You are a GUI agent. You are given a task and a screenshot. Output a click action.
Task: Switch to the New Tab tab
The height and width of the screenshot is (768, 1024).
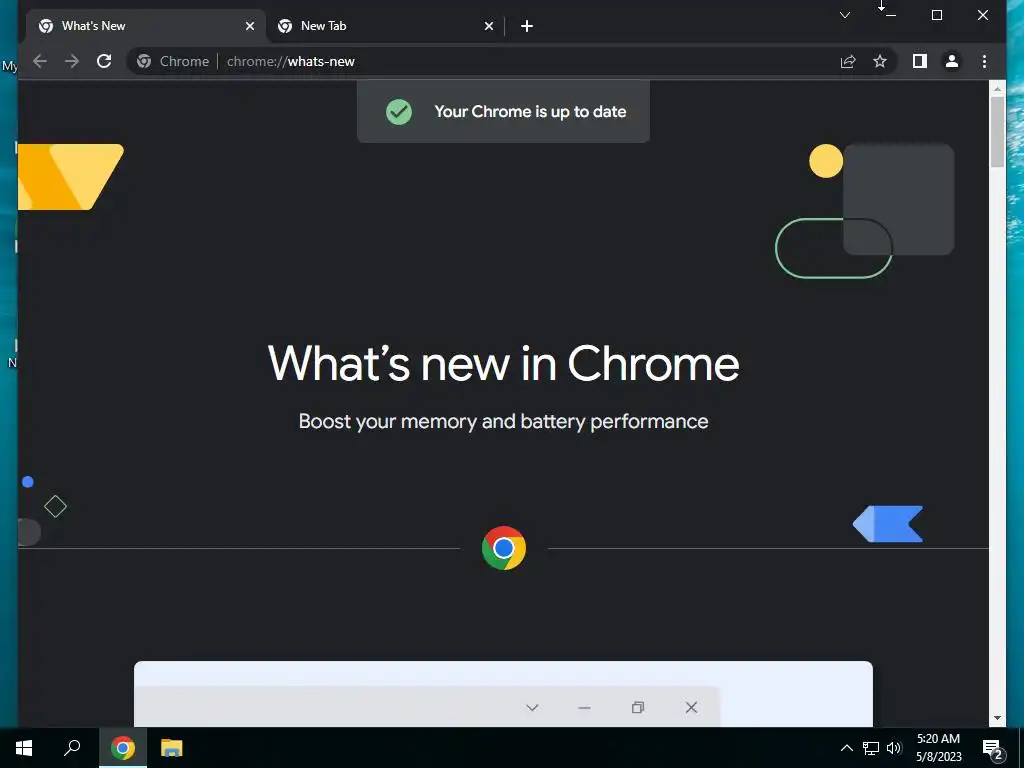385,26
